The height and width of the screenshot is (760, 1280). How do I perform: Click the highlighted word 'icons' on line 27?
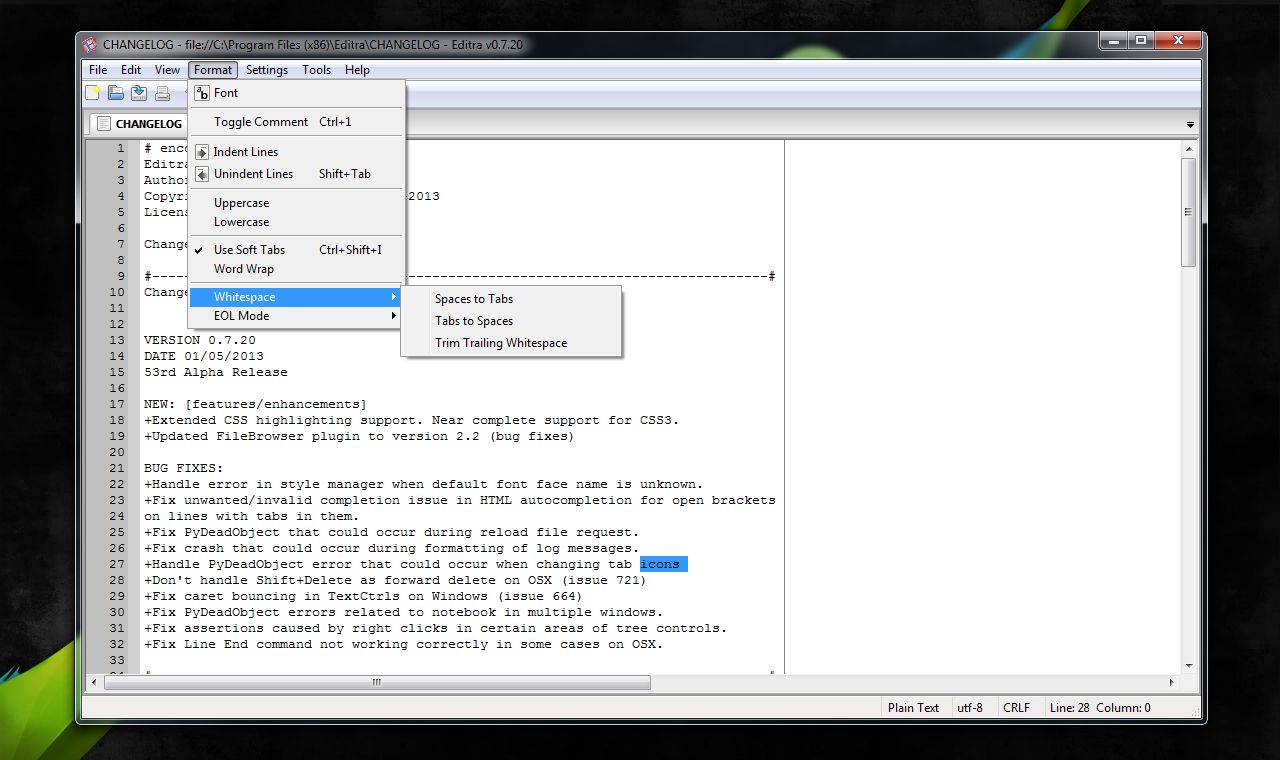click(660, 564)
